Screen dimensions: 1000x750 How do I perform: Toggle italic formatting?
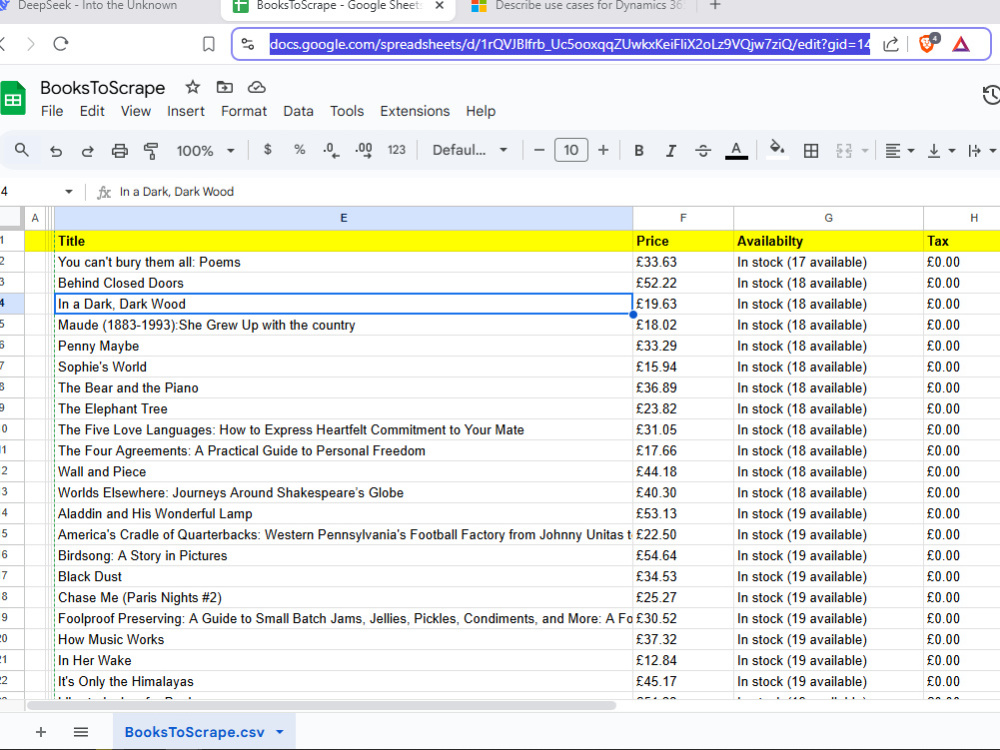[670, 151]
